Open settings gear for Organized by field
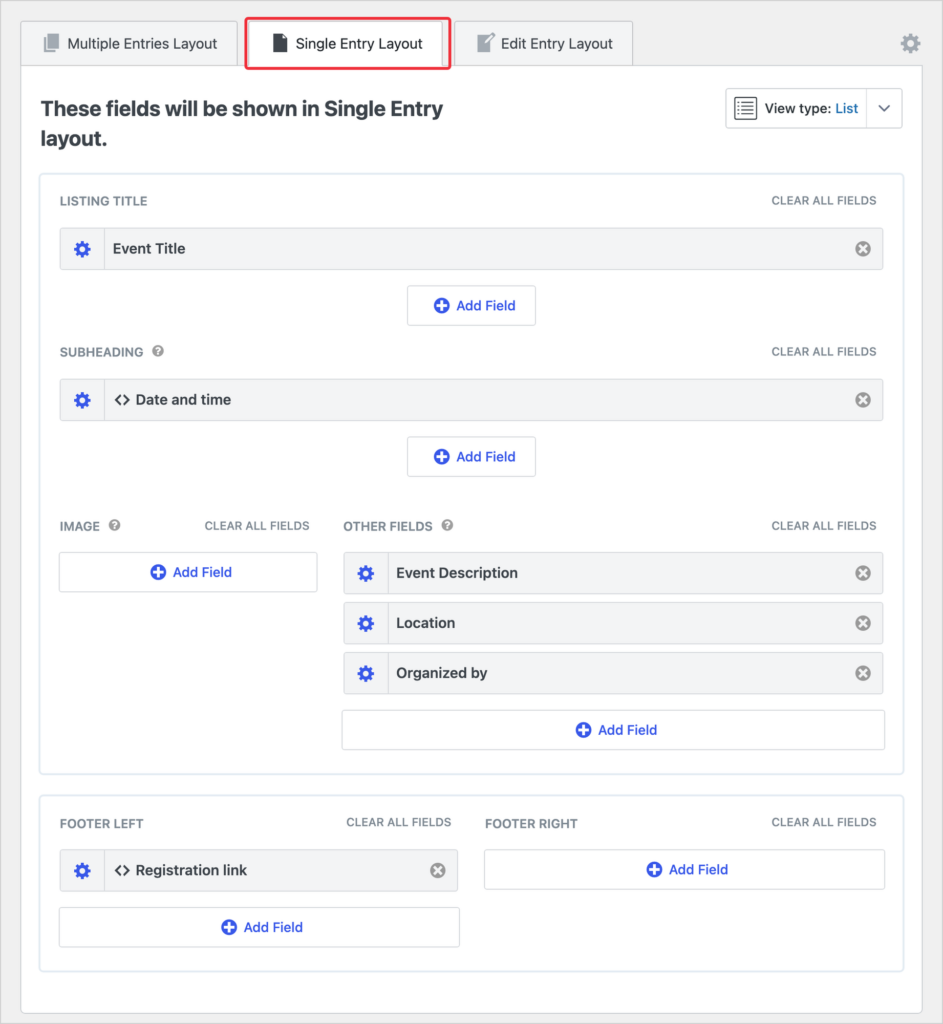The width and height of the screenshot is (943, 1024). [366, 673]
